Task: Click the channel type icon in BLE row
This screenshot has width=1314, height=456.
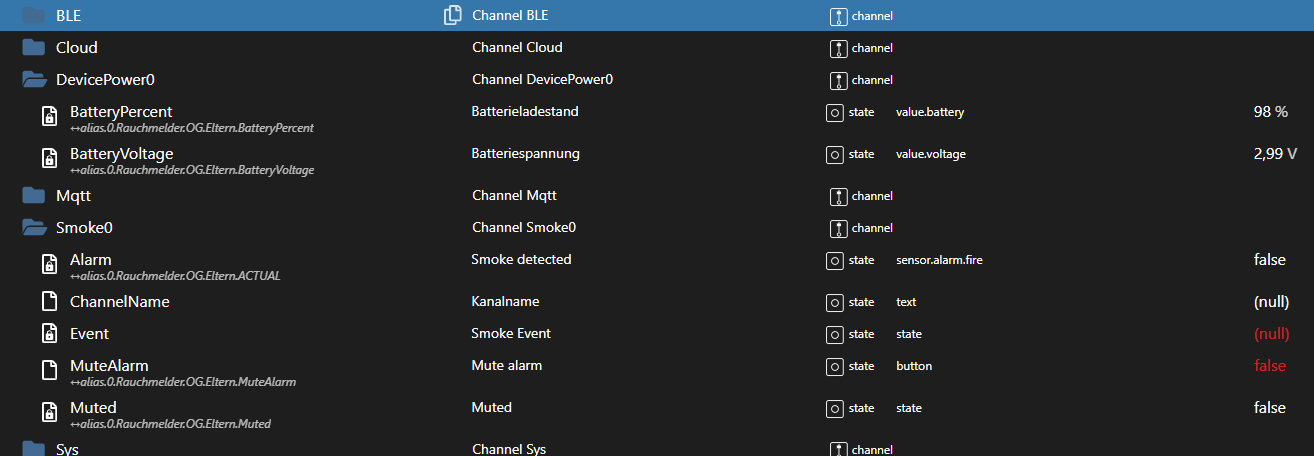Action: point(837,16)
